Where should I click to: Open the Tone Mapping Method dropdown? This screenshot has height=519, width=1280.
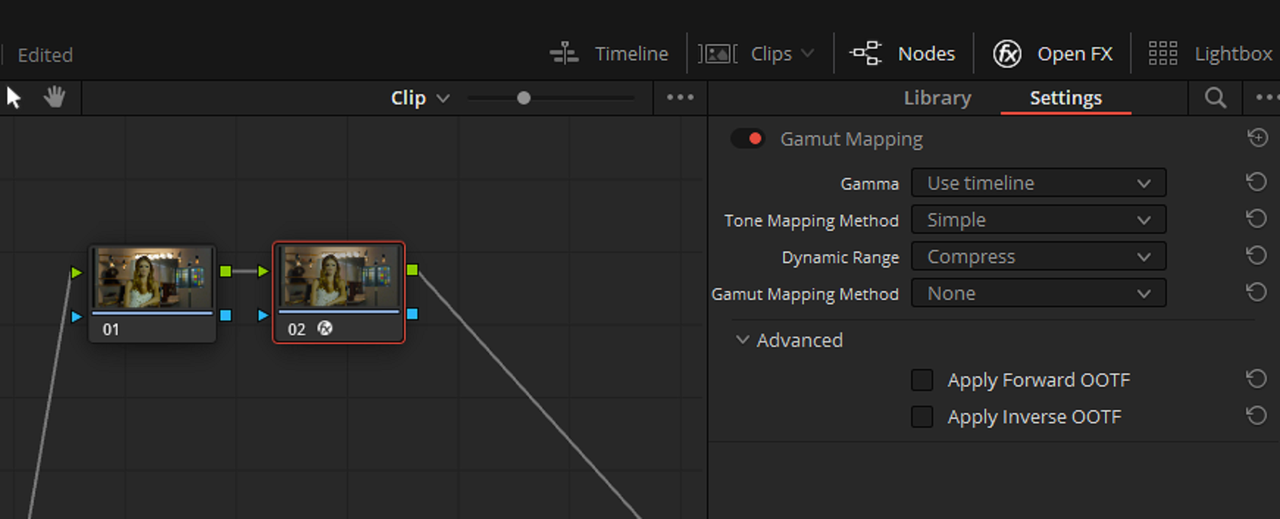click(x=1038, y=220)
